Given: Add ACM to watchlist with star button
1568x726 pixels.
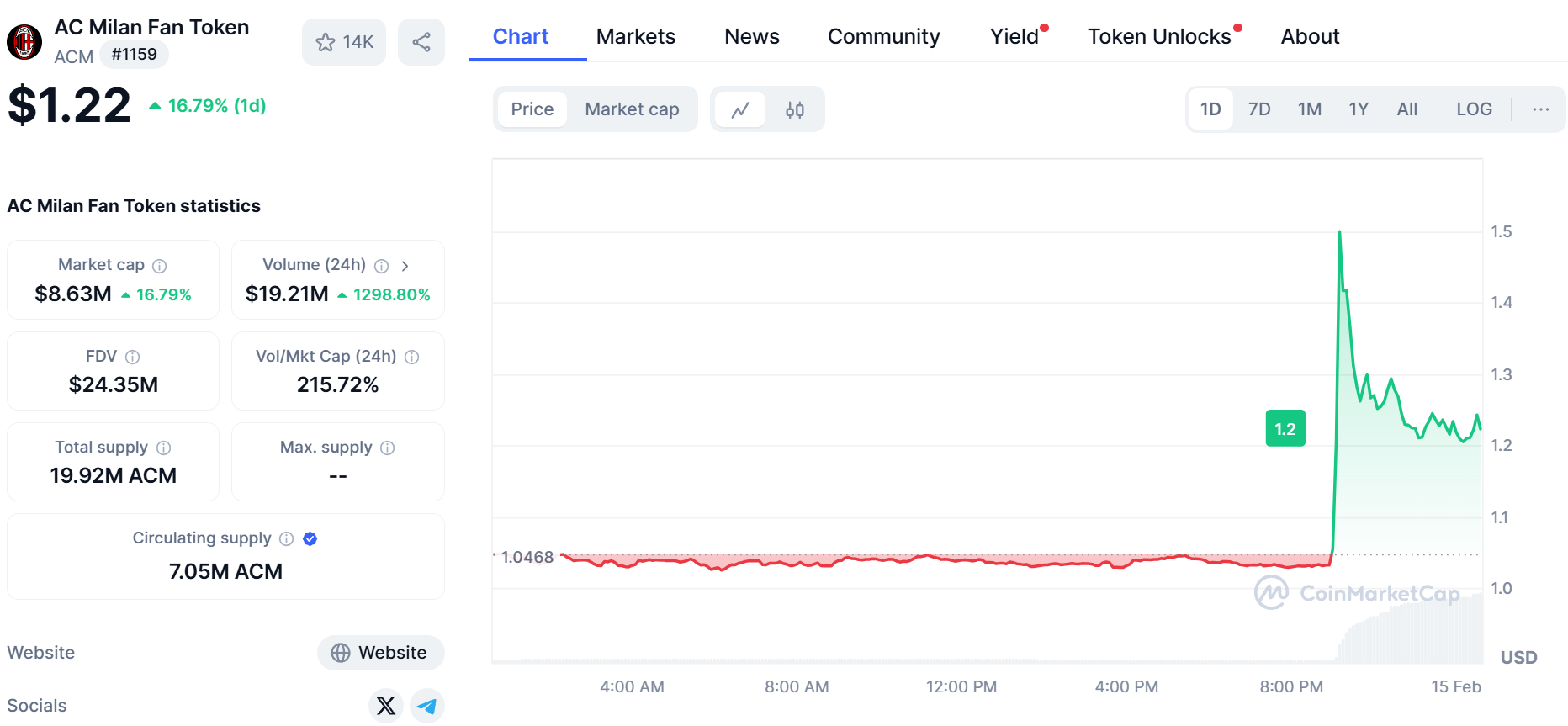Looking at the screenshot, I should 343,42.
